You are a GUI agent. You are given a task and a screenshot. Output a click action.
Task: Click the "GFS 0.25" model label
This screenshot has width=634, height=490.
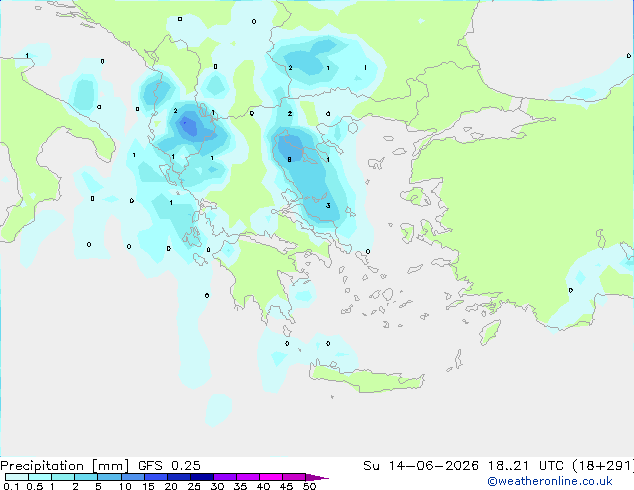click(x=169, y=466)
